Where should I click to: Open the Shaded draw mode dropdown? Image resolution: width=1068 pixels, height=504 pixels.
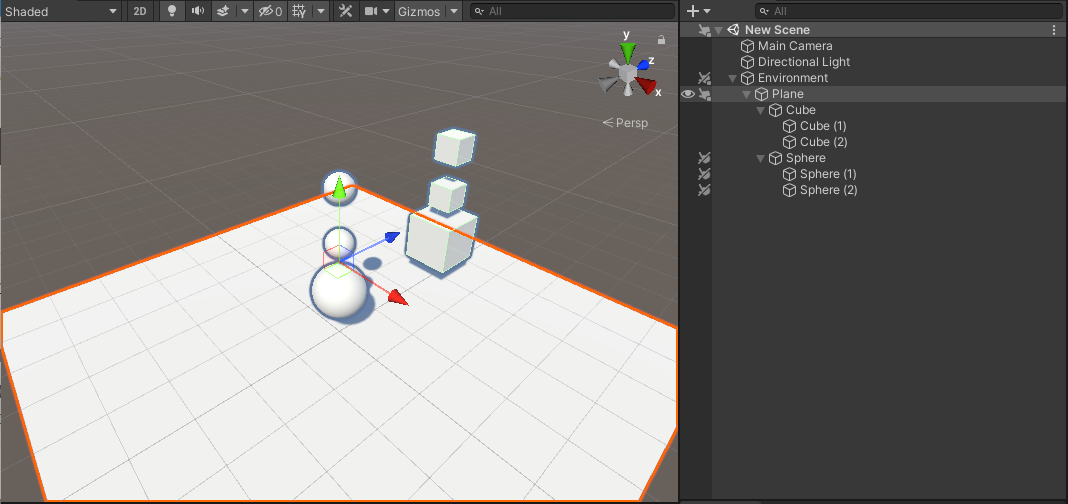click(x=61, y=11)
